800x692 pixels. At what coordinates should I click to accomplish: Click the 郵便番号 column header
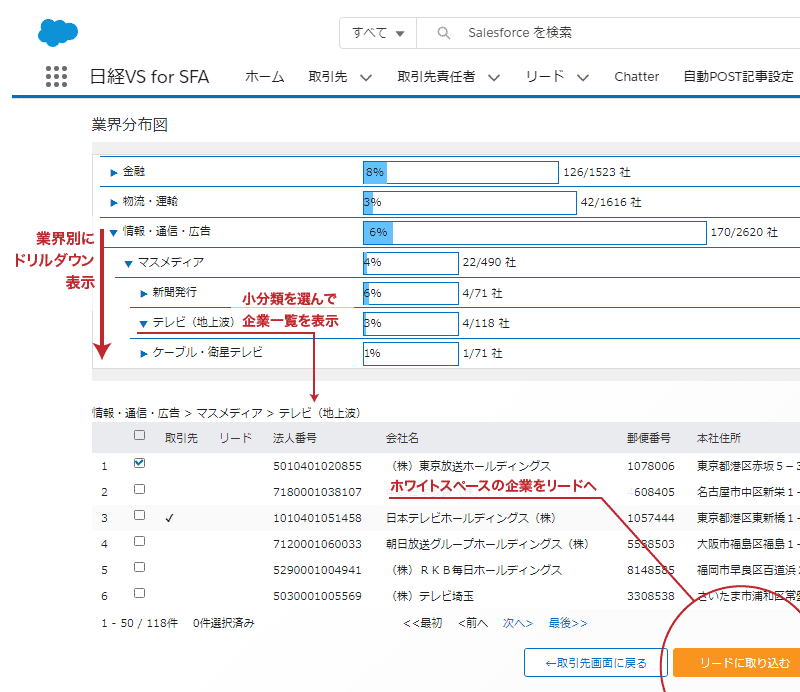(x=649, y=438)
